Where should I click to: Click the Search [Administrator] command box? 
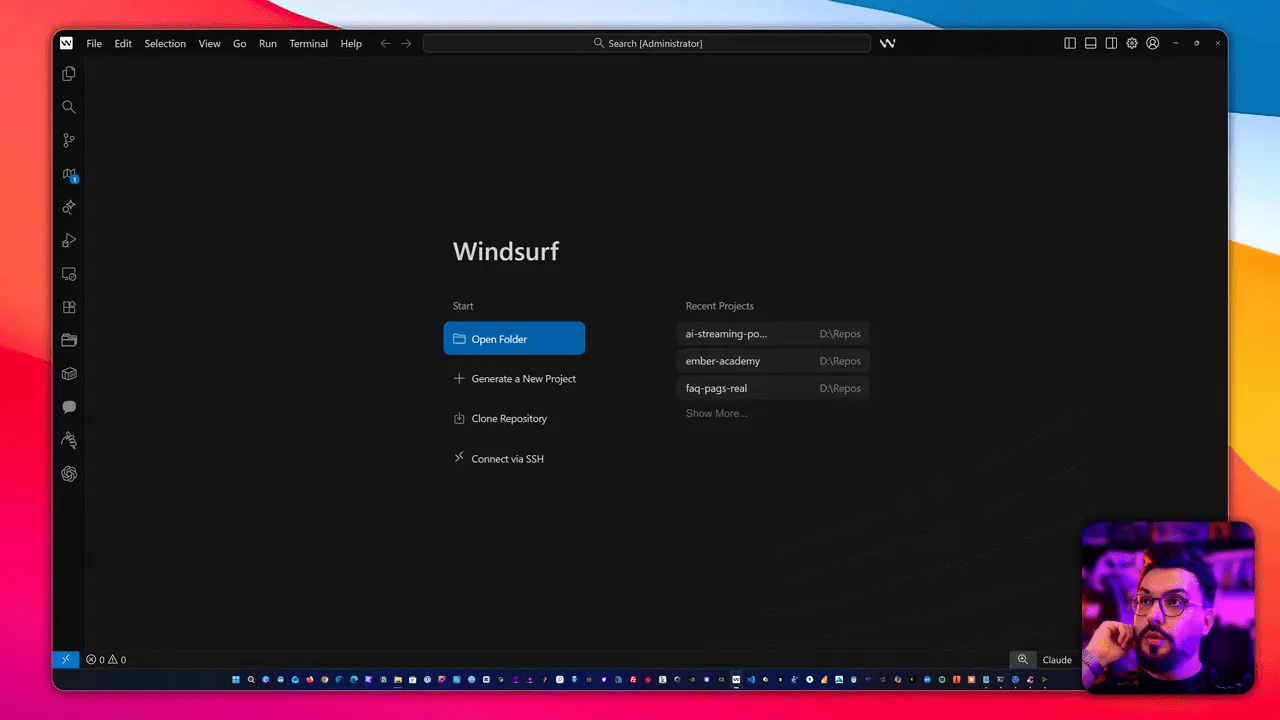647,43
